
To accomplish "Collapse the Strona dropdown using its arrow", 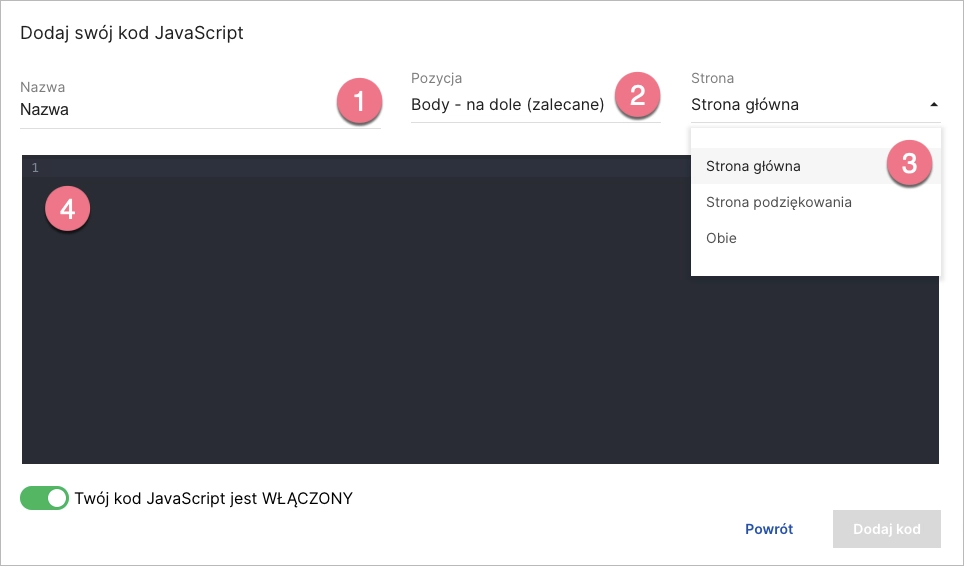I will coord(933,104).
